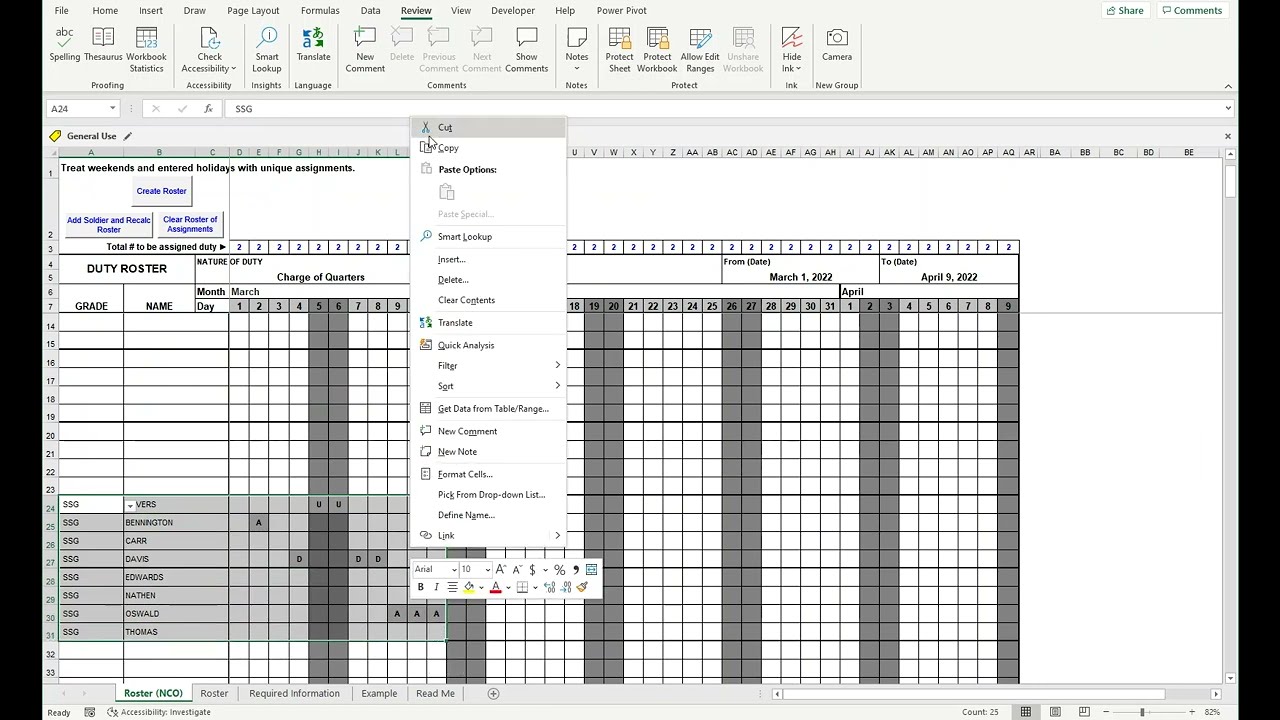
Task: Add a New Comment from the ribbon
Action: coord(365,50)
